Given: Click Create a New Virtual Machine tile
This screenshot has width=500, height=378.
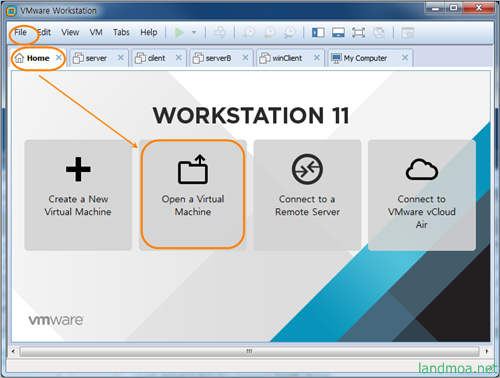Looking at the screenshot, I should pyautogui.click(x=78, y=195).
